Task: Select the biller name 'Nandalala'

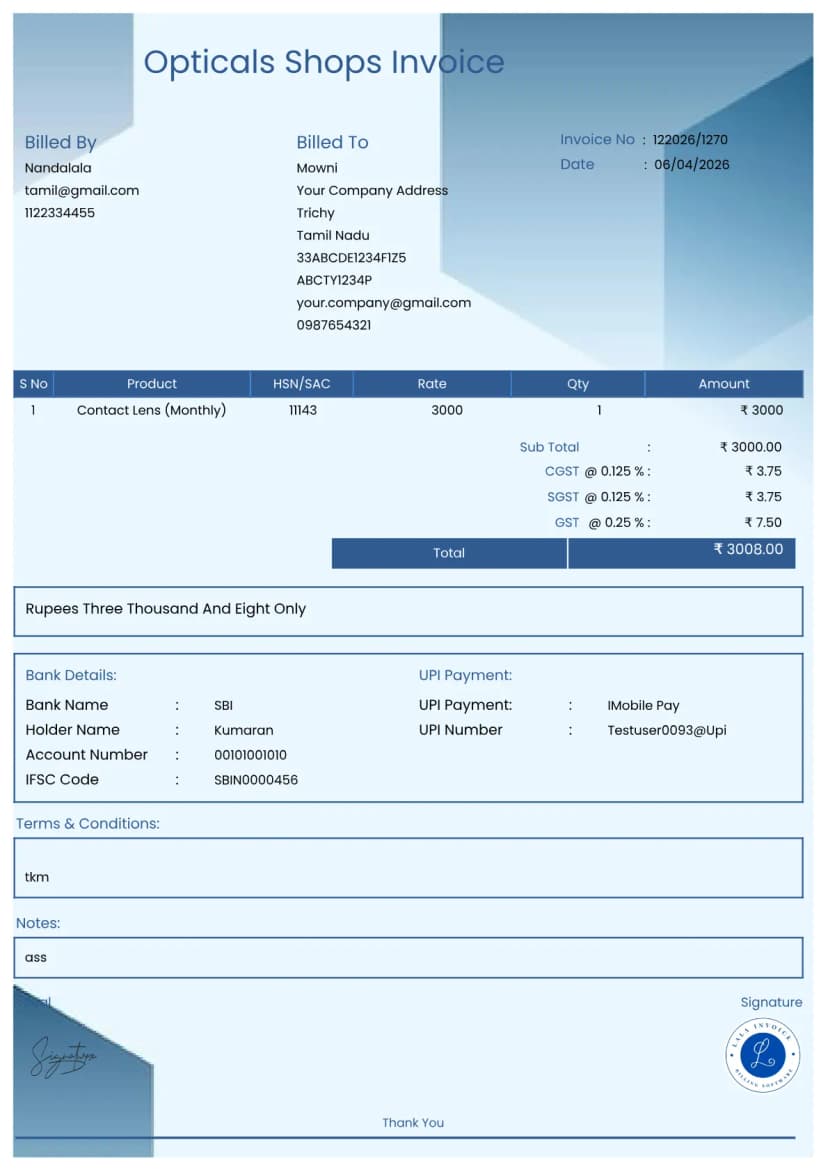Action: (x=58, y=168)
